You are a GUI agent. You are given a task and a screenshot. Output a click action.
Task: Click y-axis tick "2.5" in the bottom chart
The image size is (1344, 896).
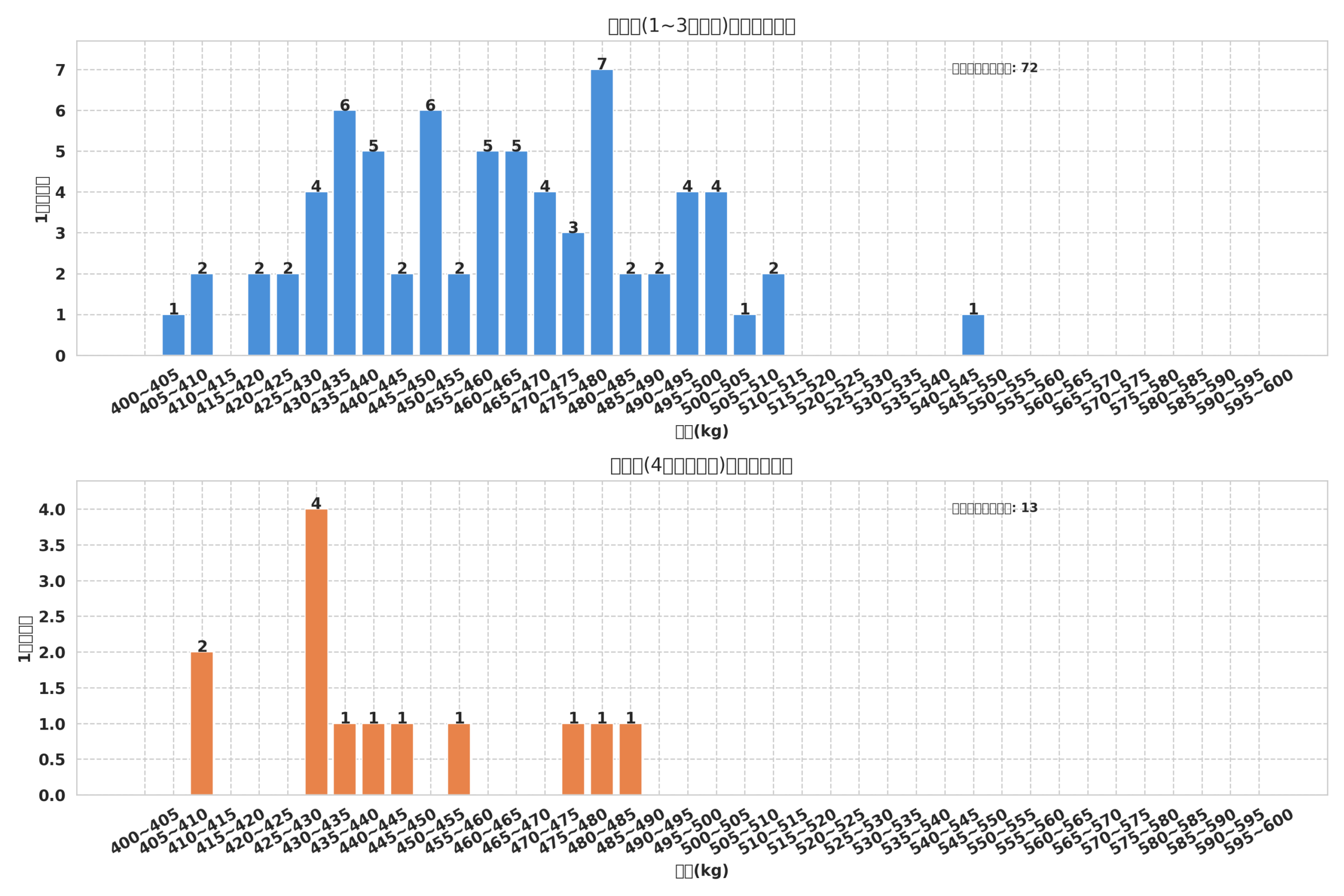(52, 617)
